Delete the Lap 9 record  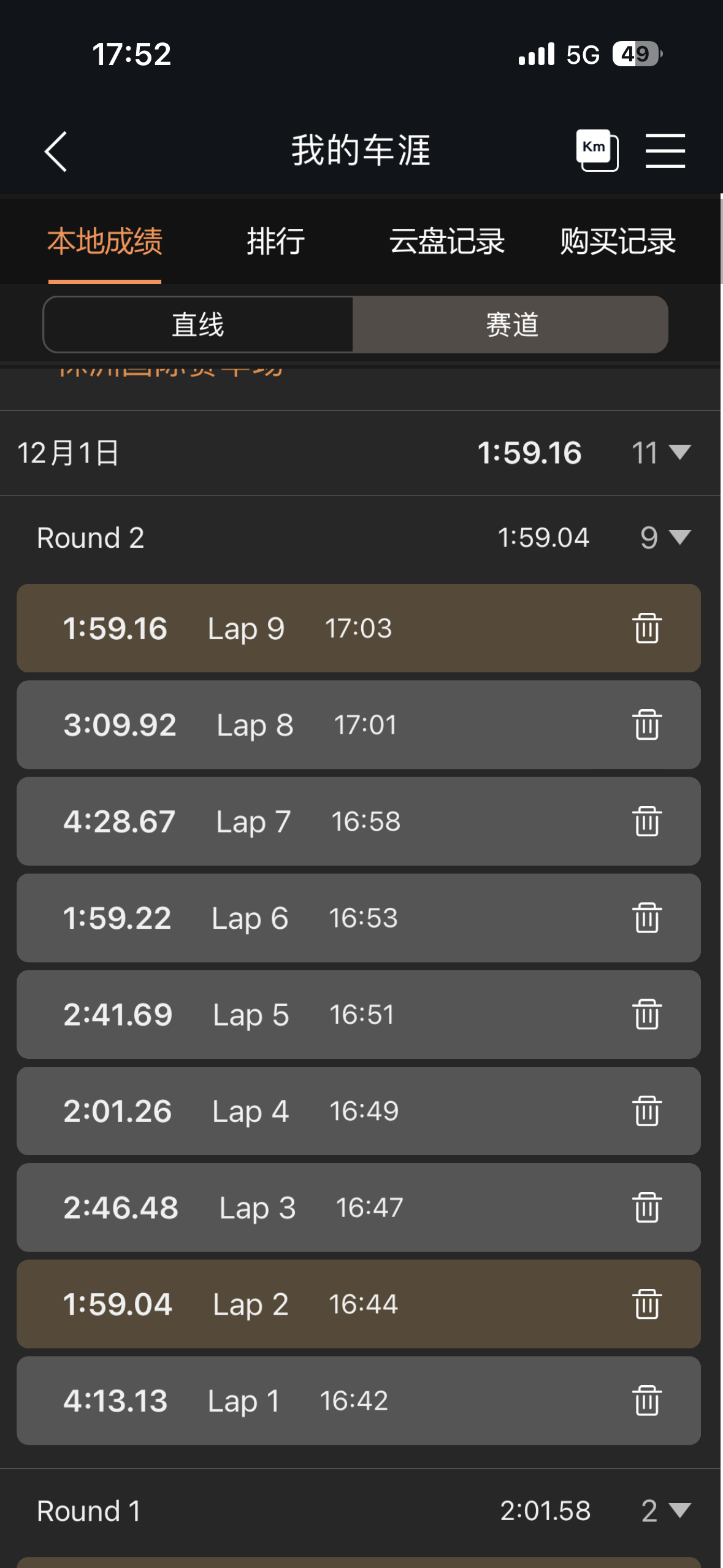coord(646,628)
